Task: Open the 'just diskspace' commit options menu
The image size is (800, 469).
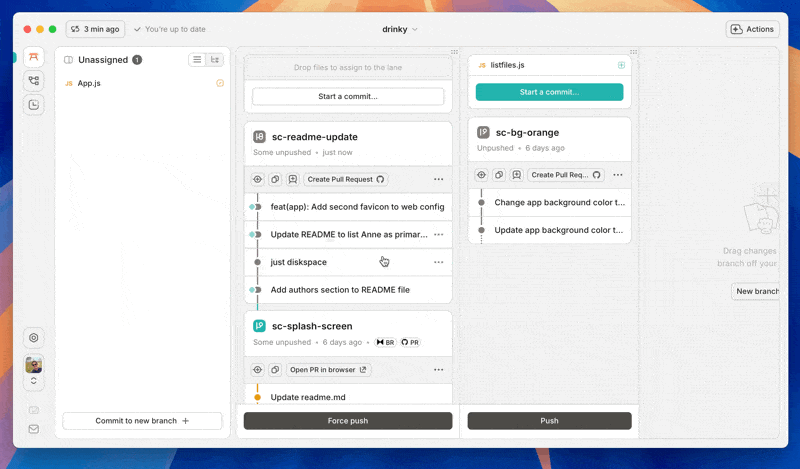Action: (x=438, y=262)
